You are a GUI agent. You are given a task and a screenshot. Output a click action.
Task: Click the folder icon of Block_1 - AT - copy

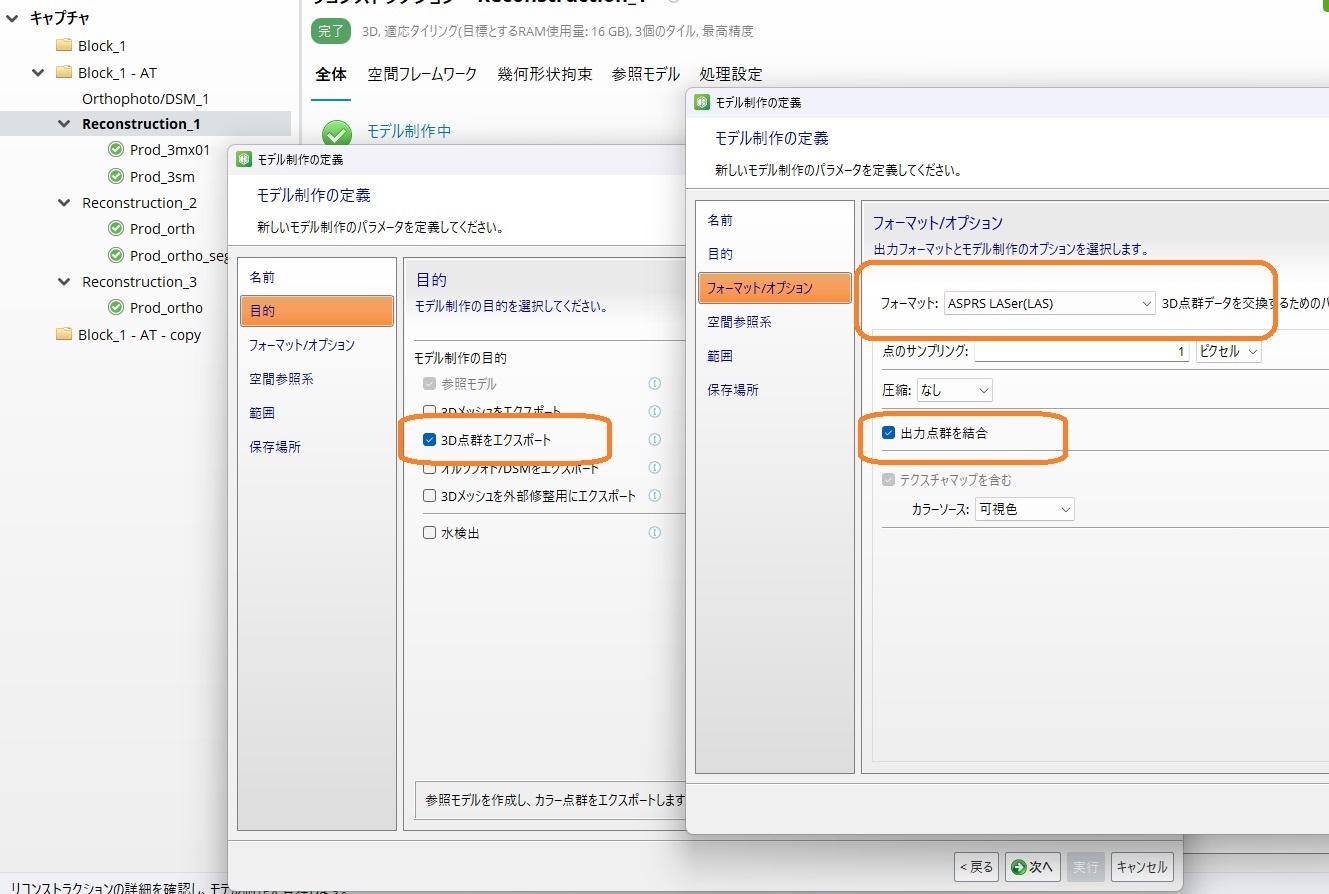(64, 335)
